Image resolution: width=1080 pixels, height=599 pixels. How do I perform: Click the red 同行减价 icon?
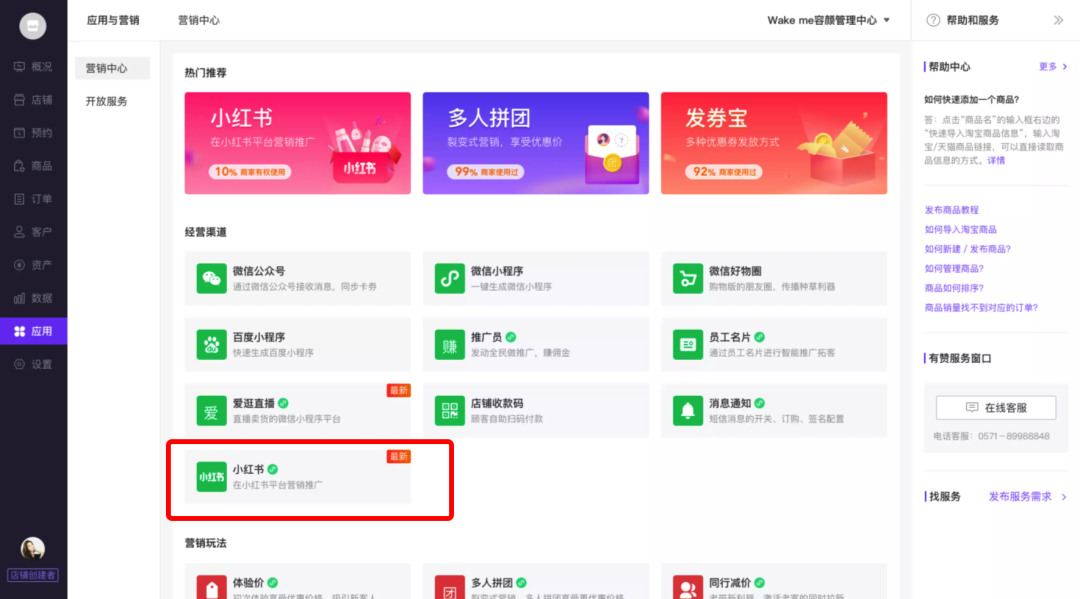point(687,587)
